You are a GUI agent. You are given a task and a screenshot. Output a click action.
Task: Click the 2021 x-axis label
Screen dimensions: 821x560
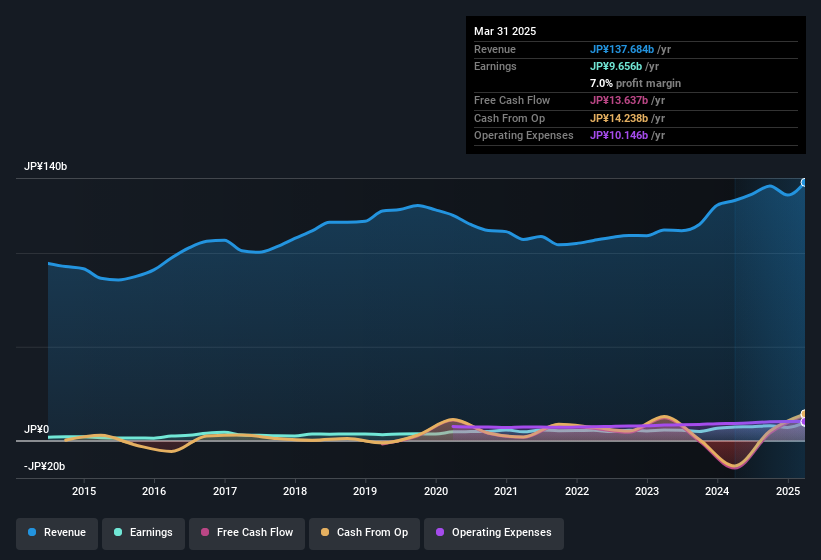506,491
